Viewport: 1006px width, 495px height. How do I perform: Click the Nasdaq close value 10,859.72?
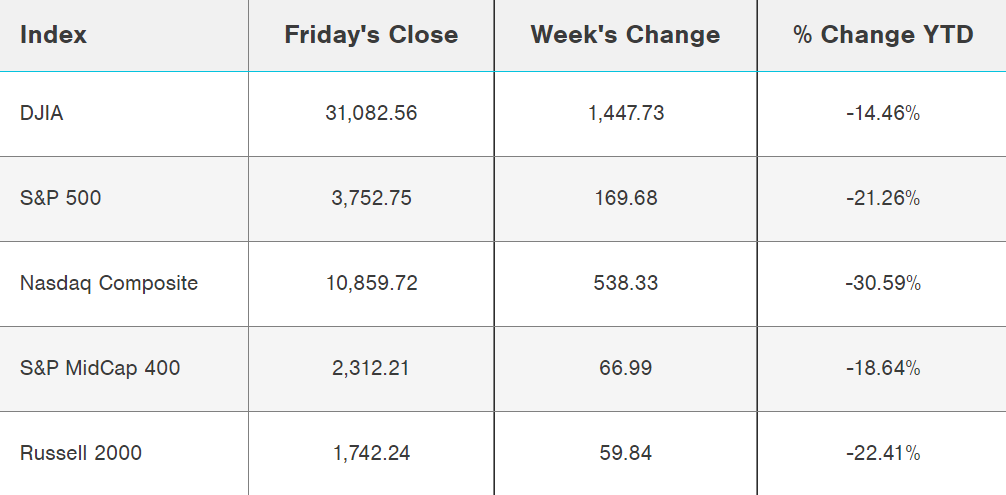click(371, 283)
